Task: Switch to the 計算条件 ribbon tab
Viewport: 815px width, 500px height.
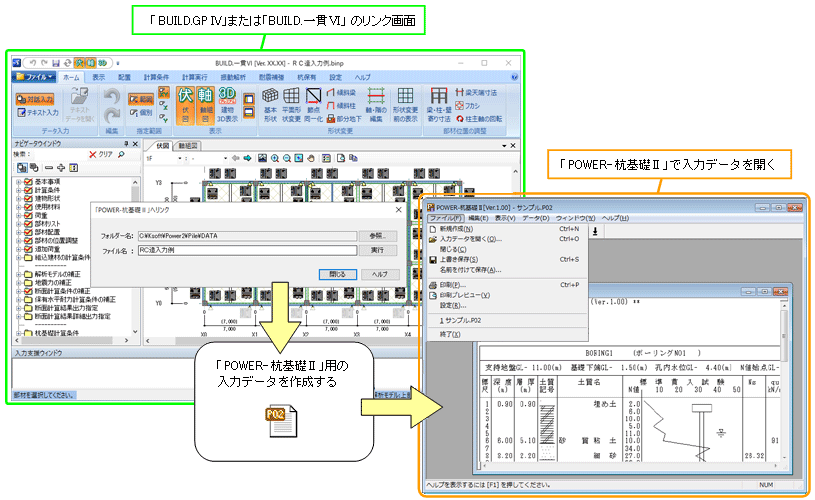Action: (x=156, y=77)
